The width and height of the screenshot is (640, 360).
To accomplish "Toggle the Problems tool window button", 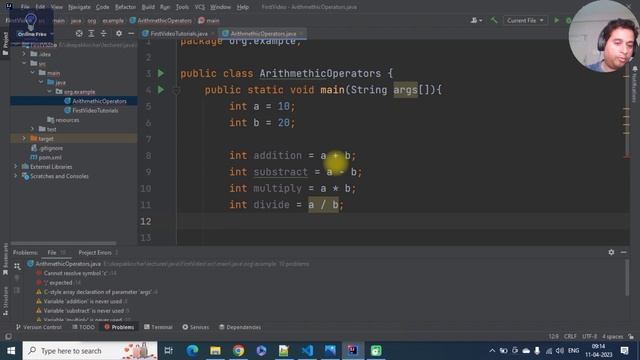I will (119, 327).
